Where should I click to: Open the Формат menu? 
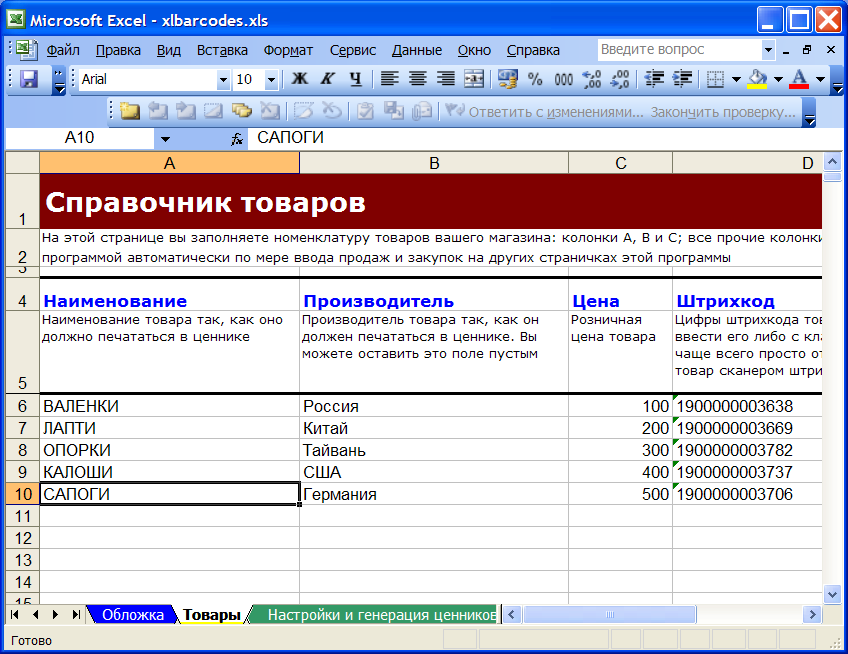point(288,50)
